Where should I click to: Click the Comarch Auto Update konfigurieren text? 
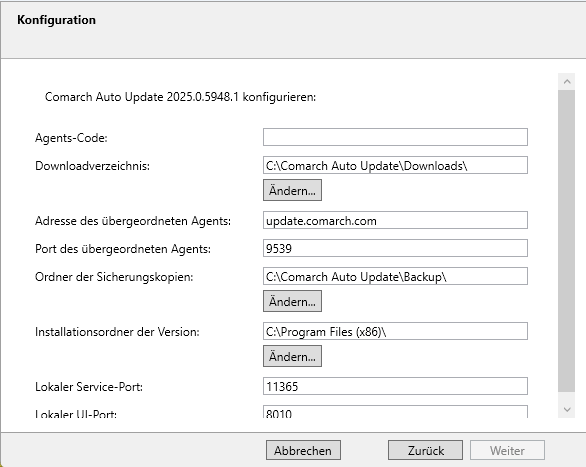pos(180,97)
